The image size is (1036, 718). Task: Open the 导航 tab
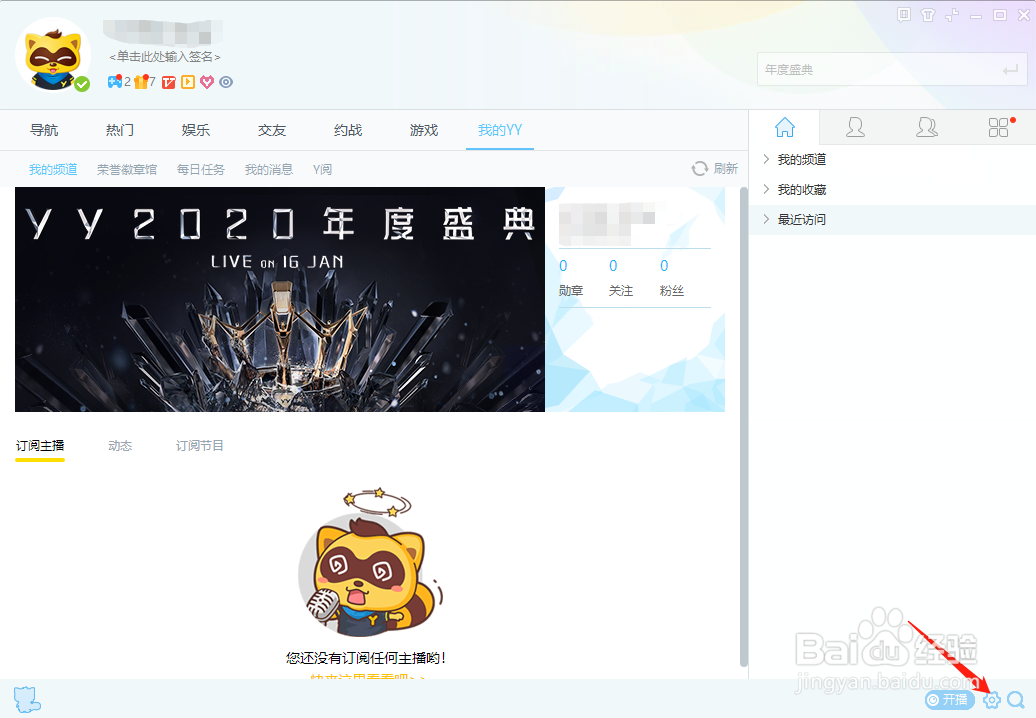(44, 130)
